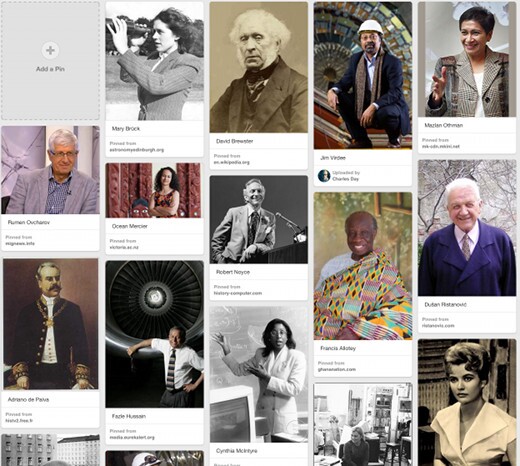
Task: Visit the ghananation.com source link
Action: click(337, 370)
